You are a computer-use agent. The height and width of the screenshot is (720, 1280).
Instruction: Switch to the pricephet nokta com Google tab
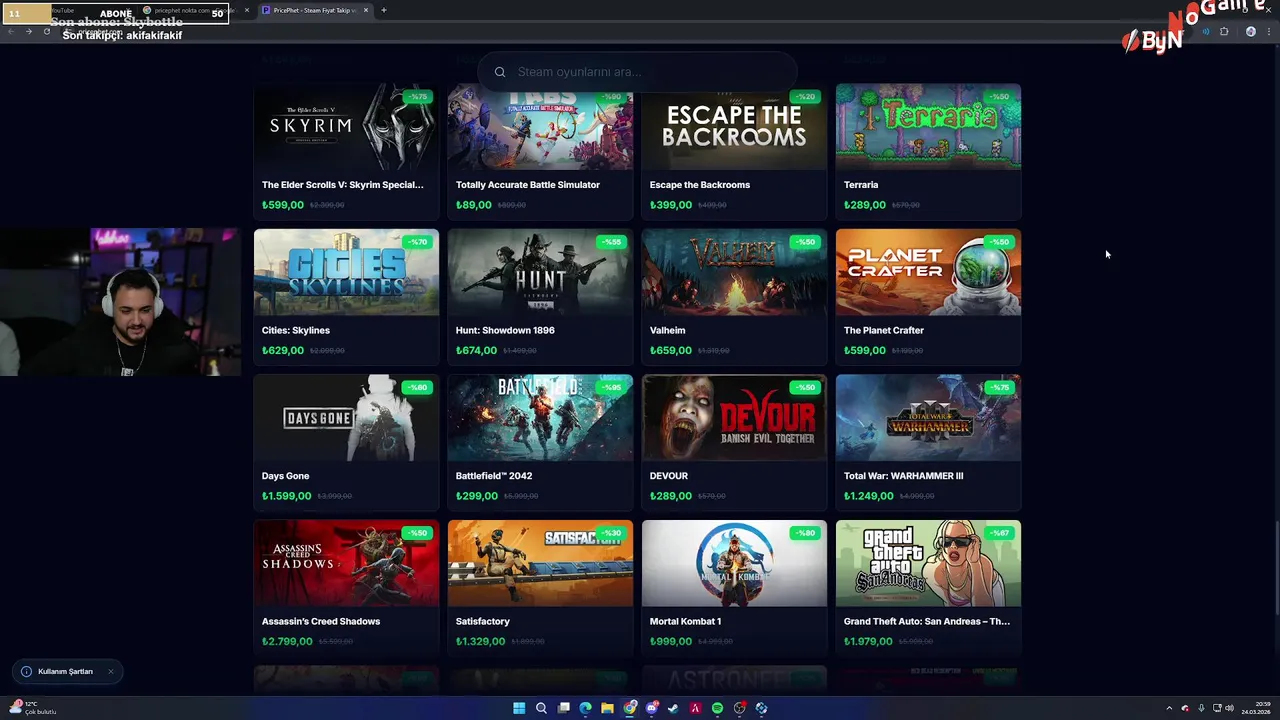[x=195, y=10]
